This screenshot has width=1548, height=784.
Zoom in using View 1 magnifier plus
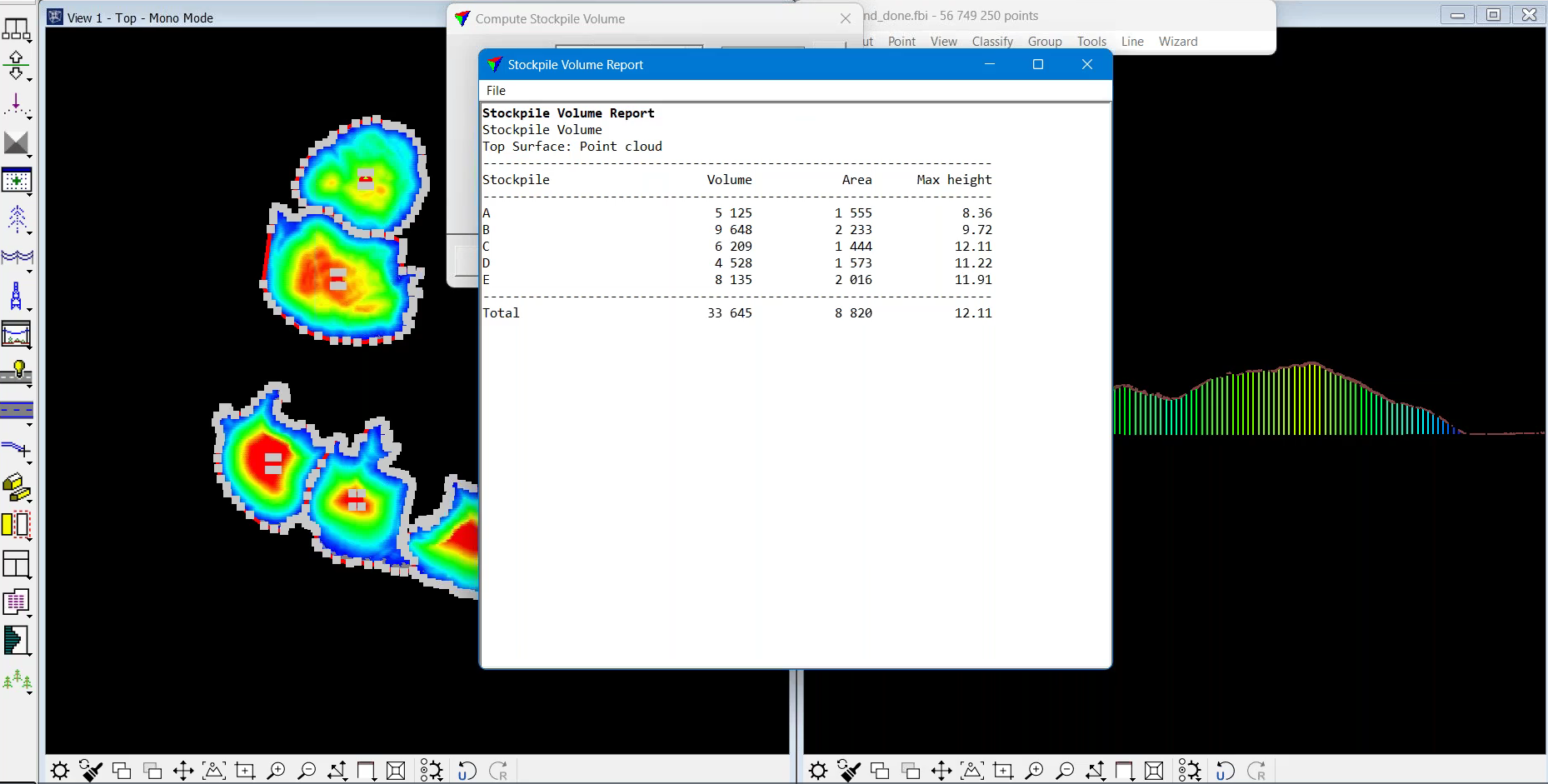pos(276,771)
